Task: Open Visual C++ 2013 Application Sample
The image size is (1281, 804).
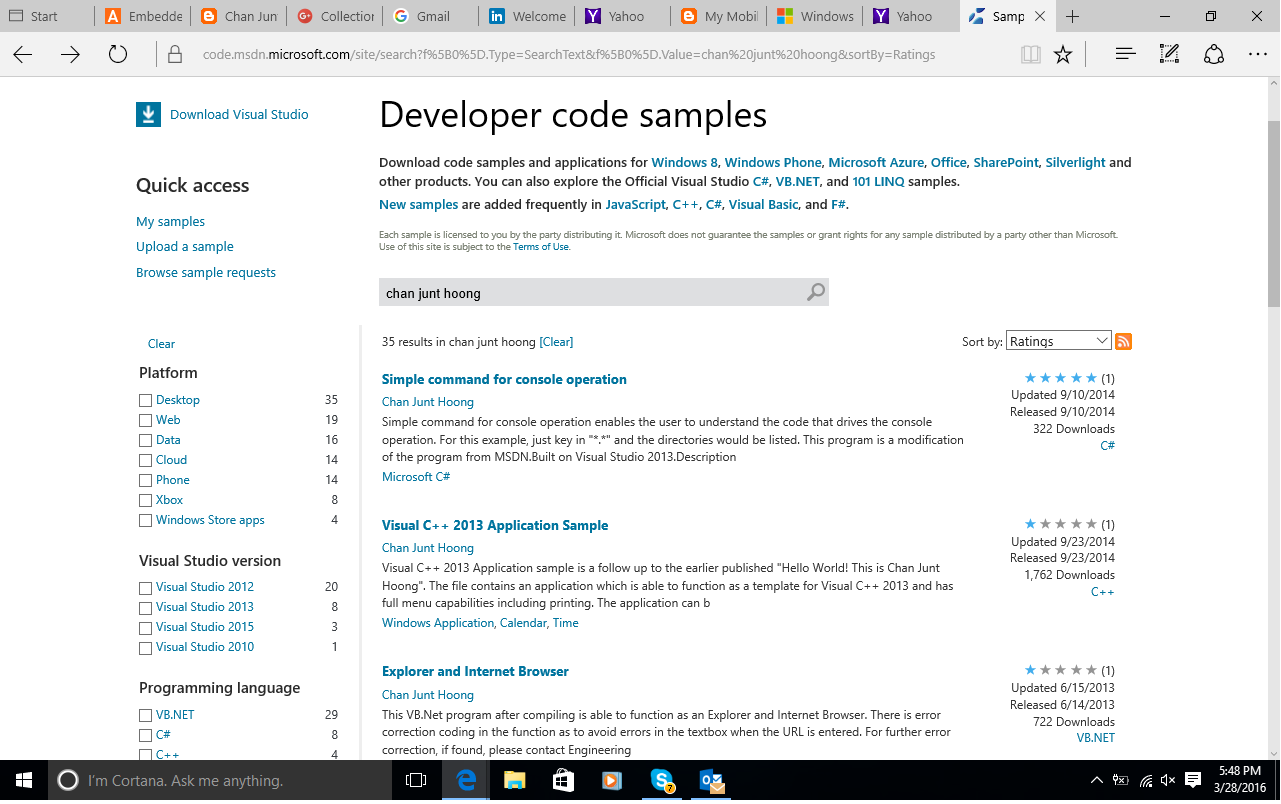Action: coord(495,525)
